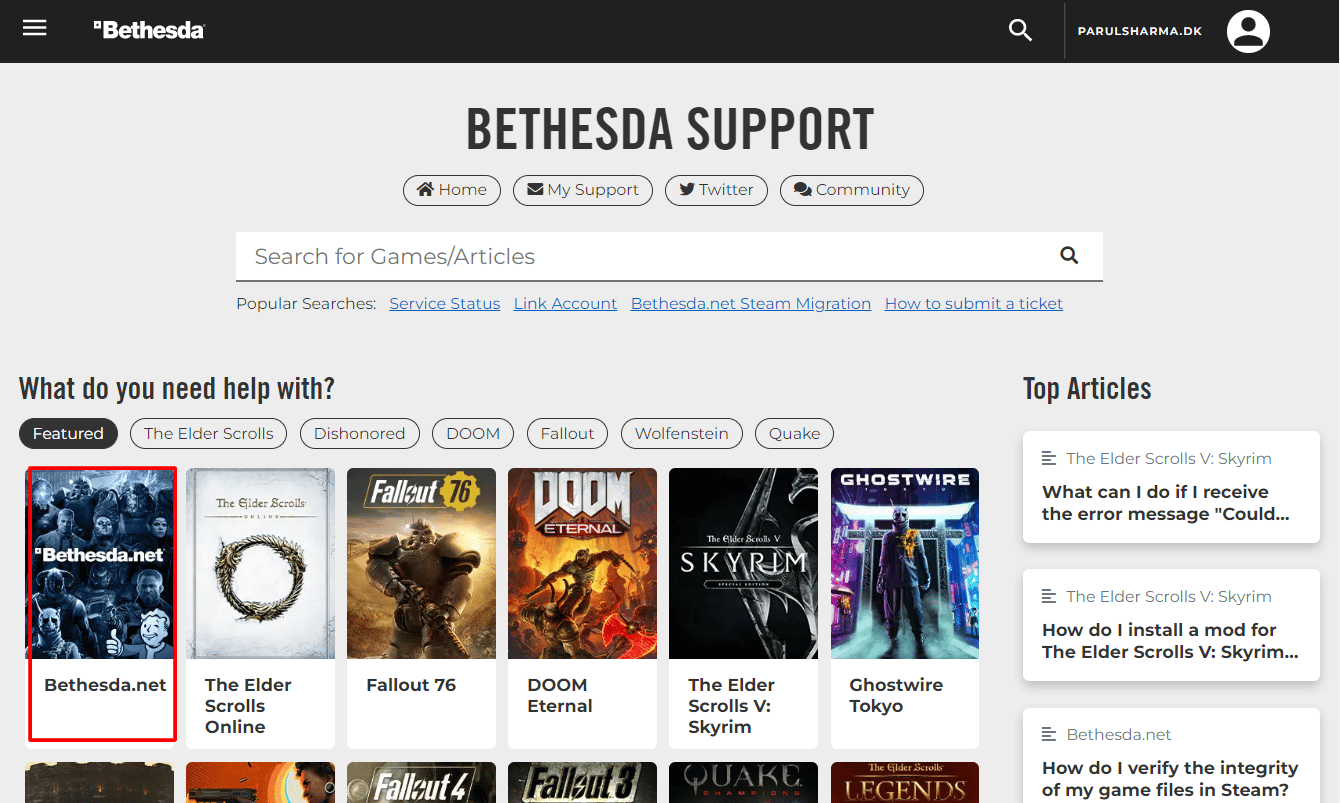Select The Elder Scrolls filter tab
The image size is (1340, 803).
(209, 433)
